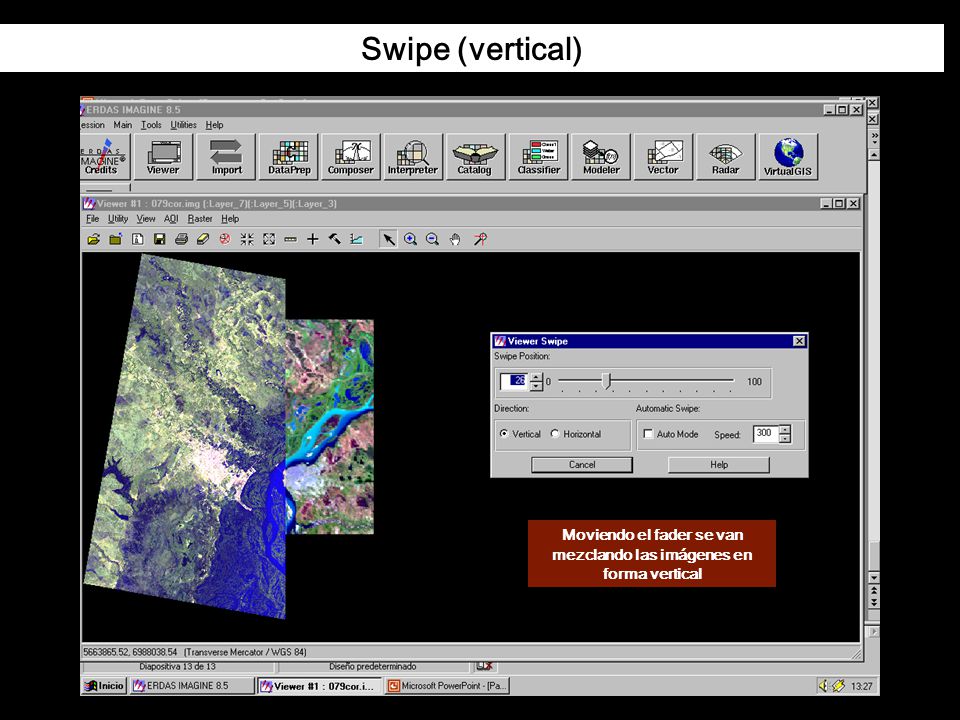This screenshot has height=720, width=960.
Task: Click the Swipe Position slider handle
Action: (607, 381)
